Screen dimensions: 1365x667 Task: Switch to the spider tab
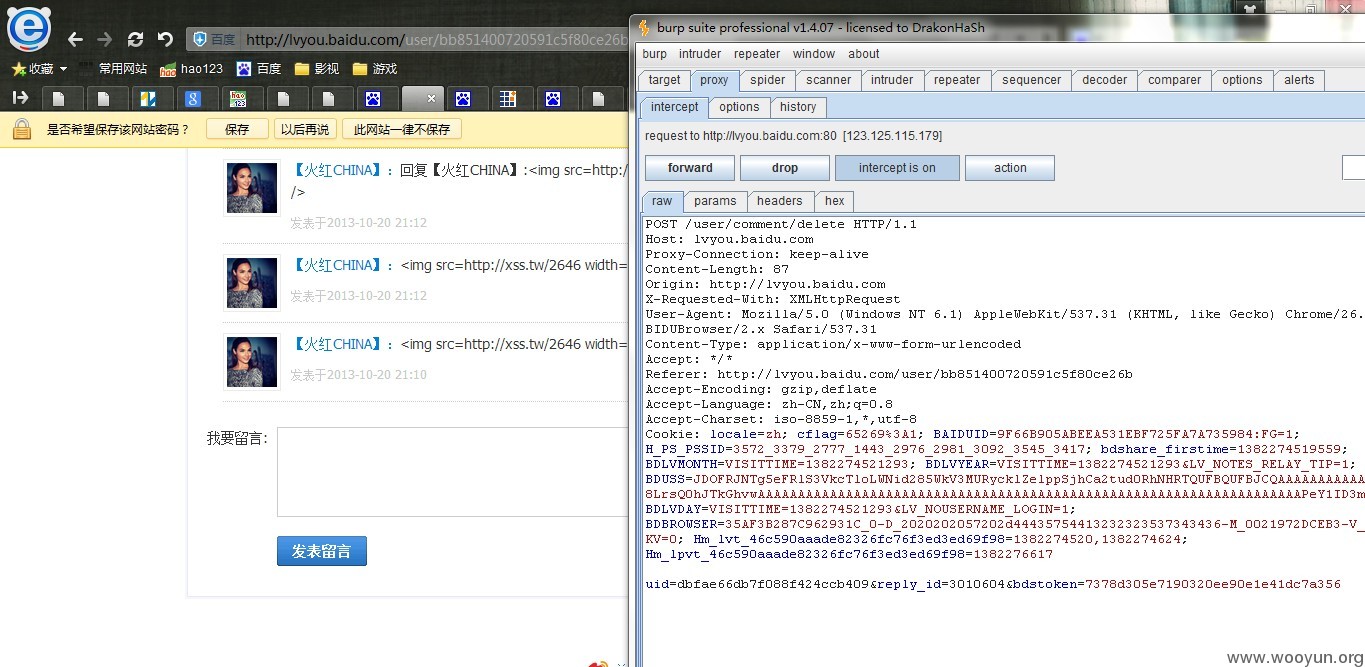pos(768,80)
